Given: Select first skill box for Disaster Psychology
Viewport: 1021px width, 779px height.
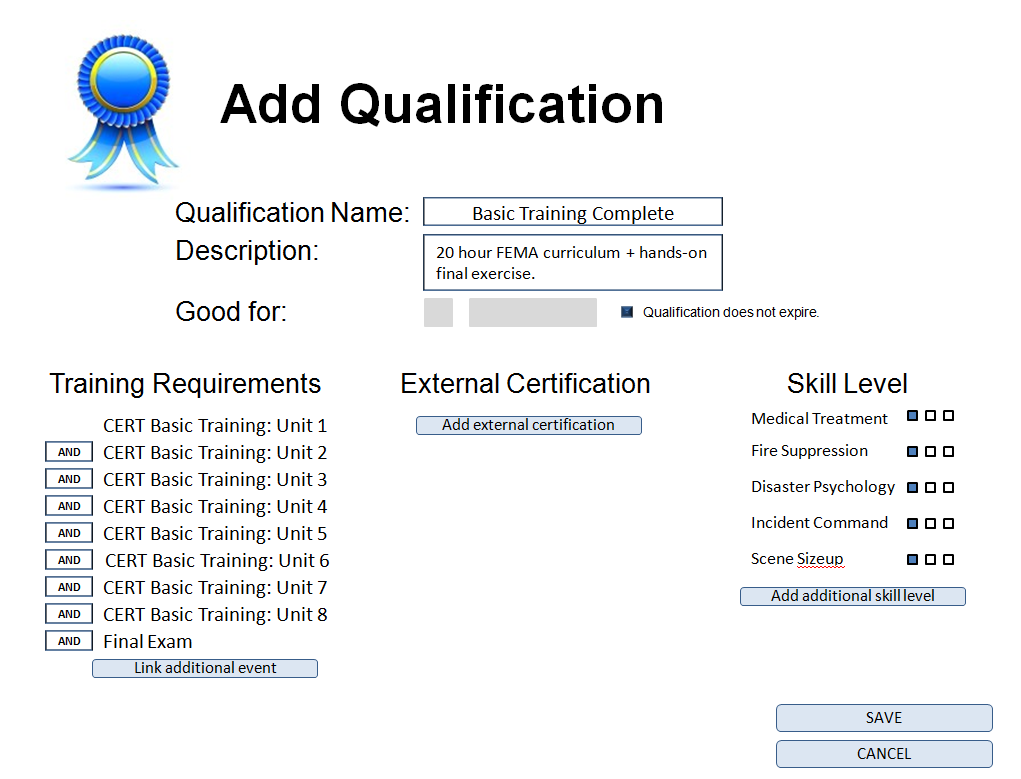Looking at the screenshot, I should click(913, 487).
